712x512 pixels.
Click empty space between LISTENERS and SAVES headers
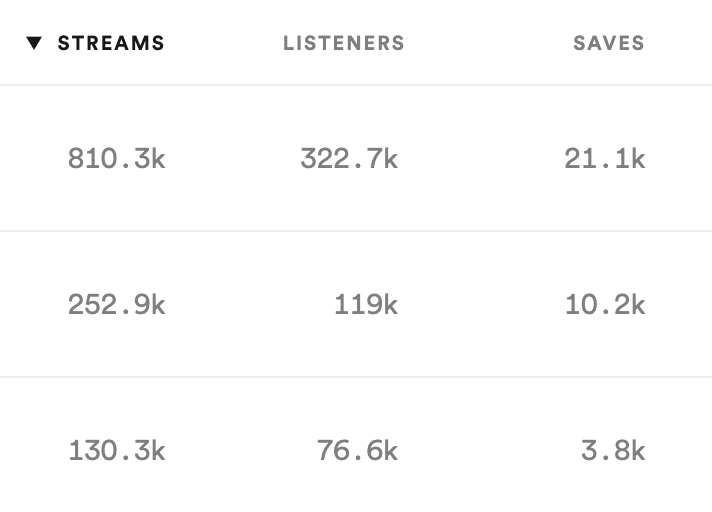tap(489, 43)
